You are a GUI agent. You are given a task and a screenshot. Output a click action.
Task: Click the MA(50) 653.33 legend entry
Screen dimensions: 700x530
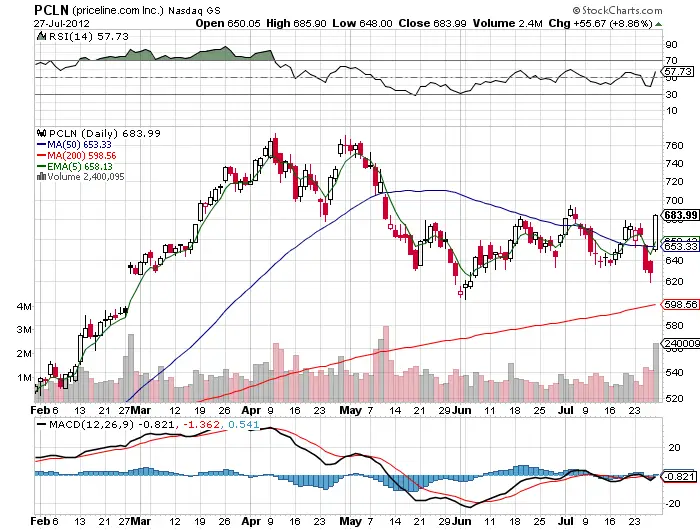pyautogui.click(x=79, y=145)
